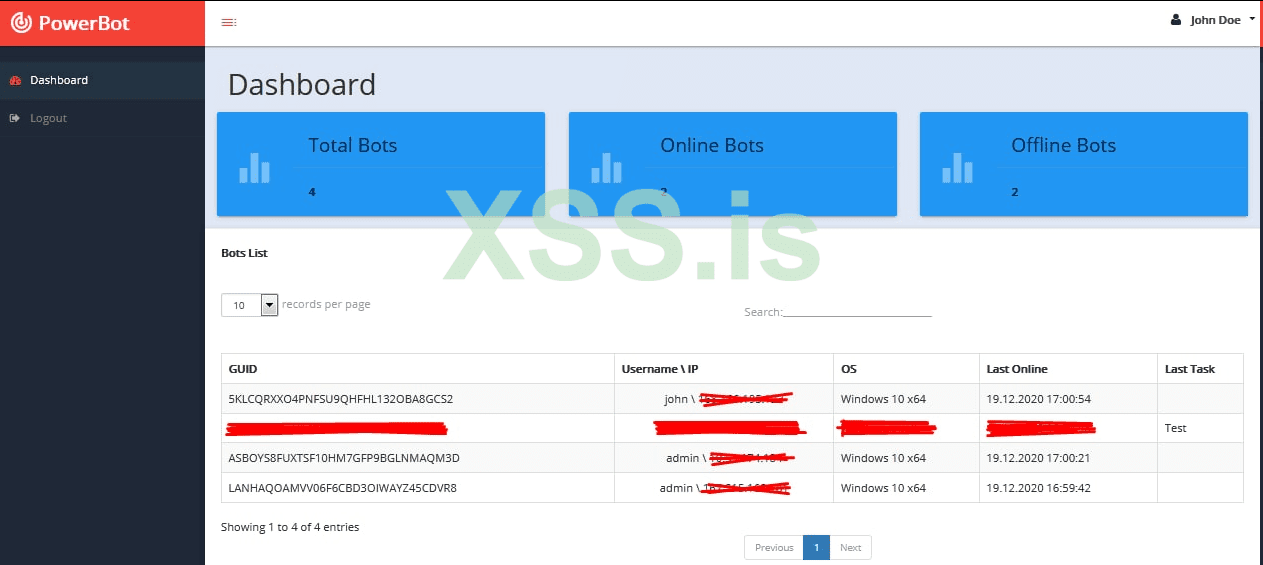Sort by the OS column header
This screenshot has height=565, width=1263.
pyautogui.click(x=906, y=369)
